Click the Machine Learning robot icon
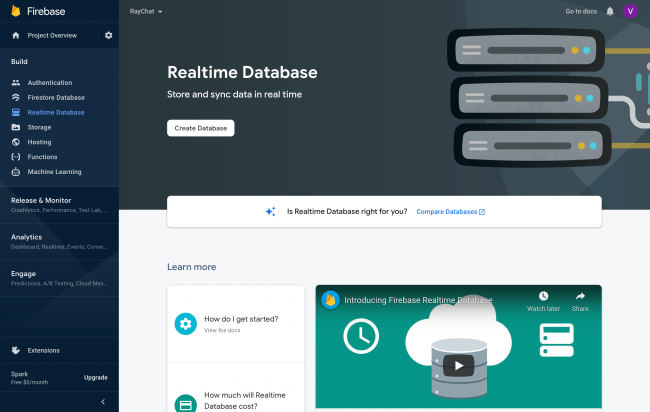The height and width of the screenshot is (412, 650). tap(16, 172)
